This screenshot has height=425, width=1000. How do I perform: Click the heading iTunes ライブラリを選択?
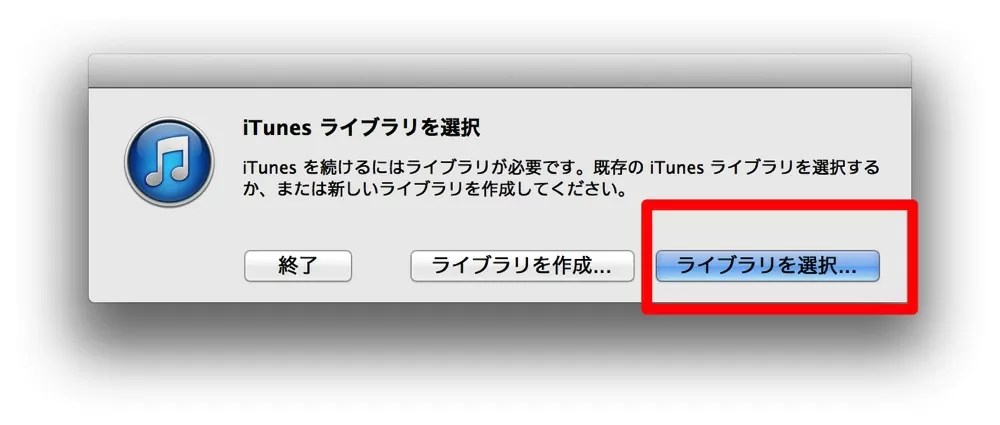tap(362, 128)
